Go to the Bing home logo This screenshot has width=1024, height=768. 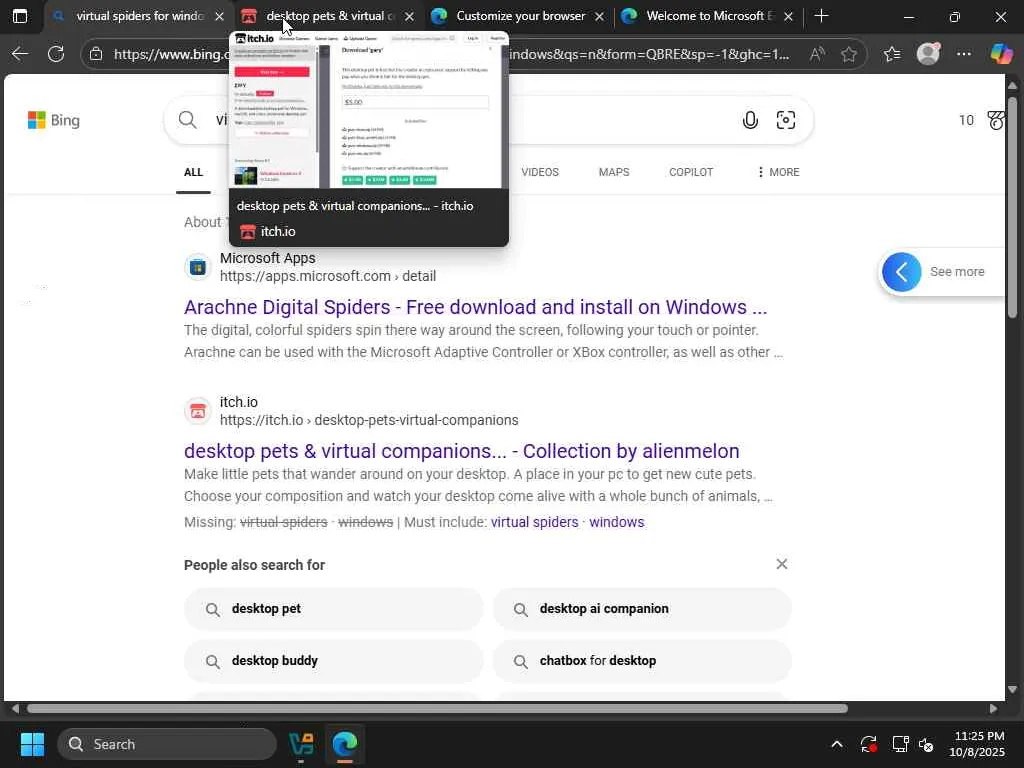click(x=54, y=120)
